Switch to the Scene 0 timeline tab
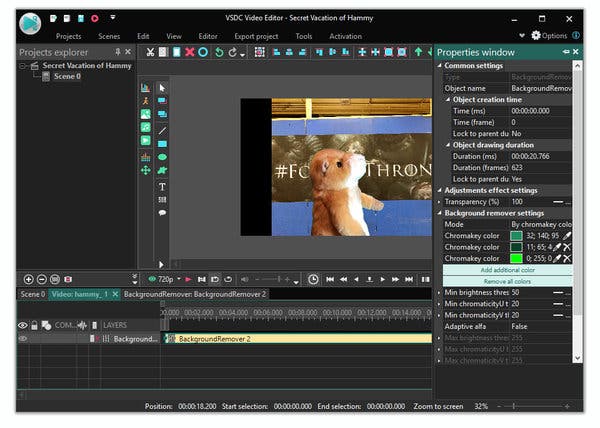 33,294
